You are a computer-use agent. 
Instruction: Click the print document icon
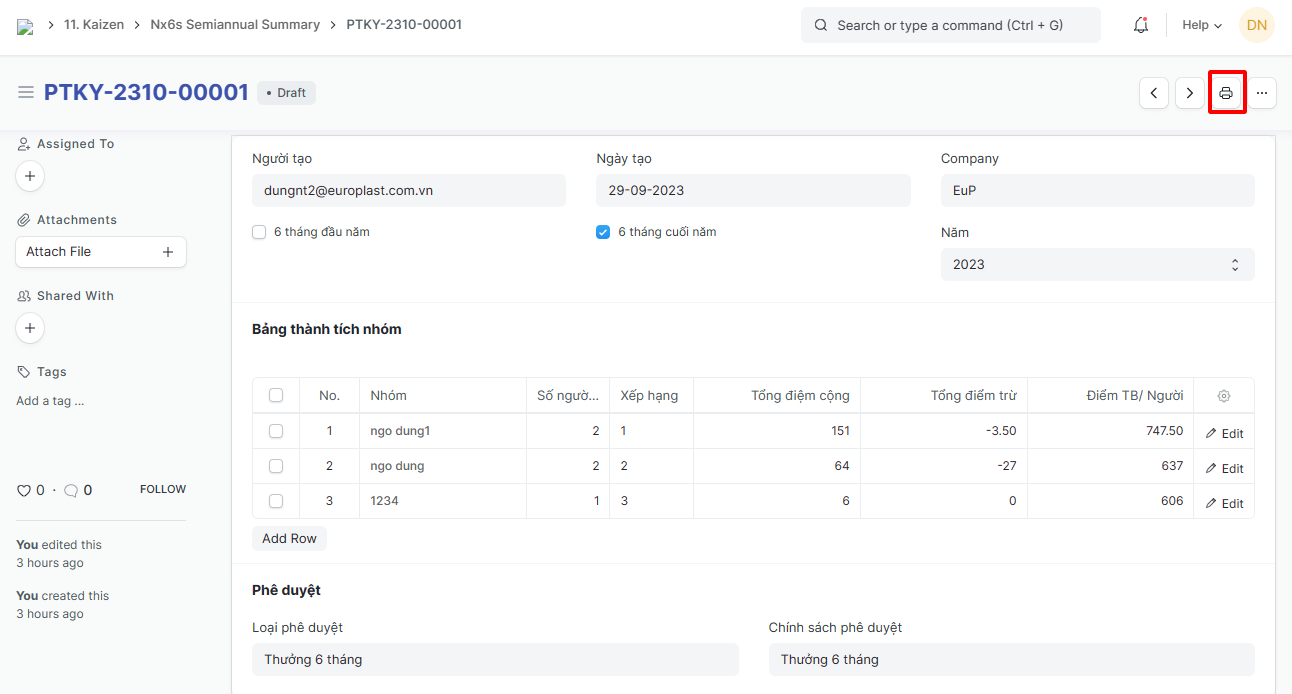coord(1226,93)
